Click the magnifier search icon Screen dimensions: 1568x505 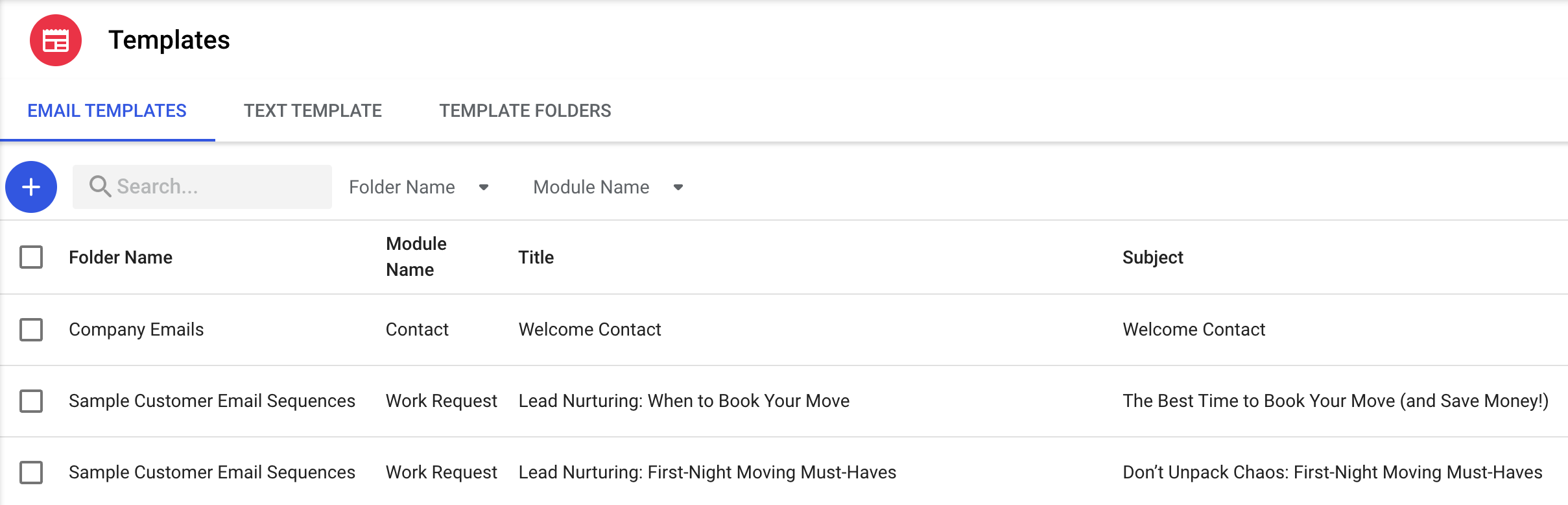[99, 187]
